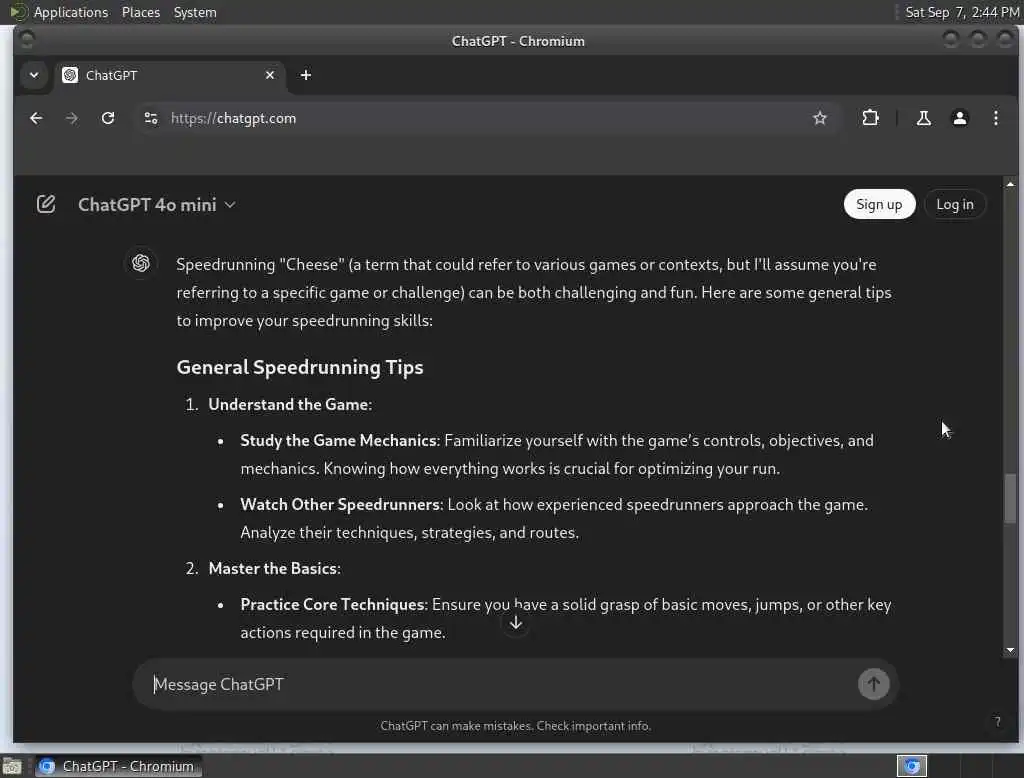Click the 'Watch Other Speedrunners' bullet text
1024x778 pixels.
tap(340, 504)
